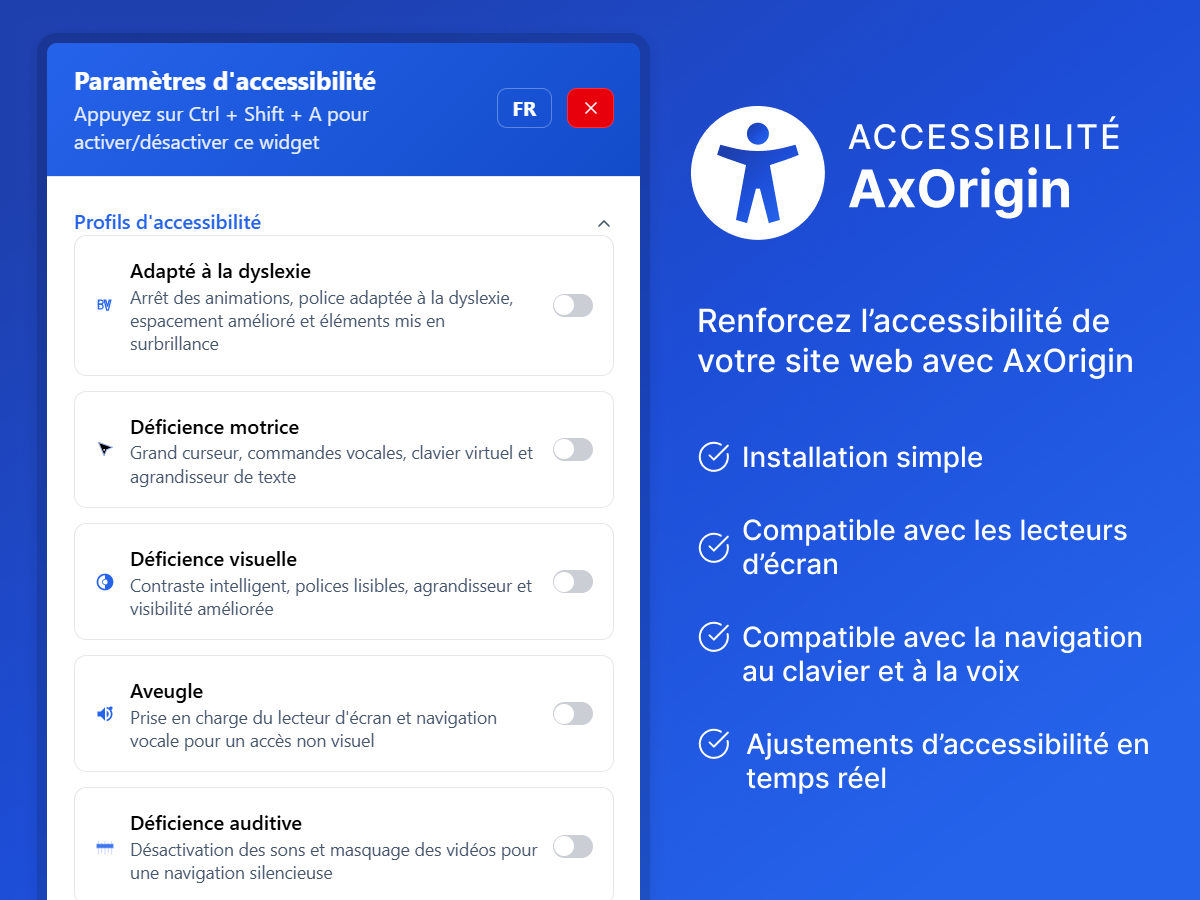Switch on the Déficience auditive toggle
This screenshot has width=1200, height=900.
(573, 847)
